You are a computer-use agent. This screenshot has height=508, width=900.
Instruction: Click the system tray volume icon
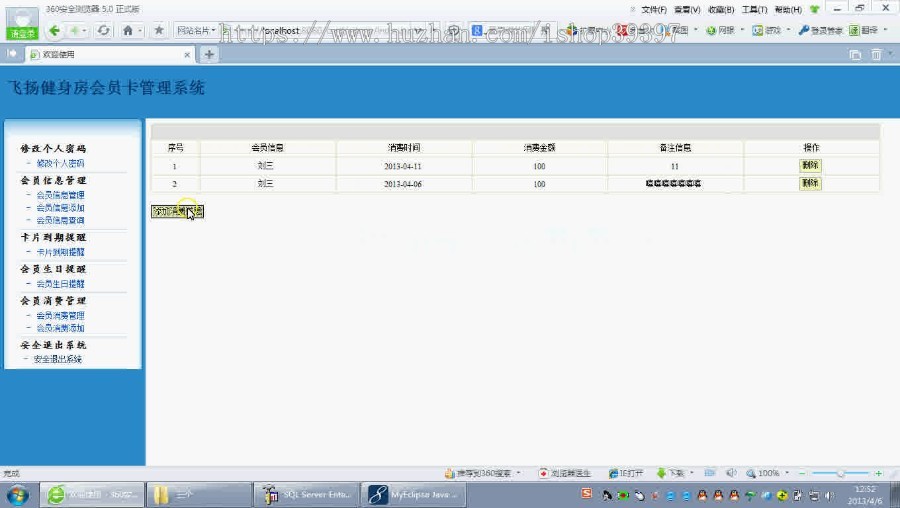pos(829,495)
